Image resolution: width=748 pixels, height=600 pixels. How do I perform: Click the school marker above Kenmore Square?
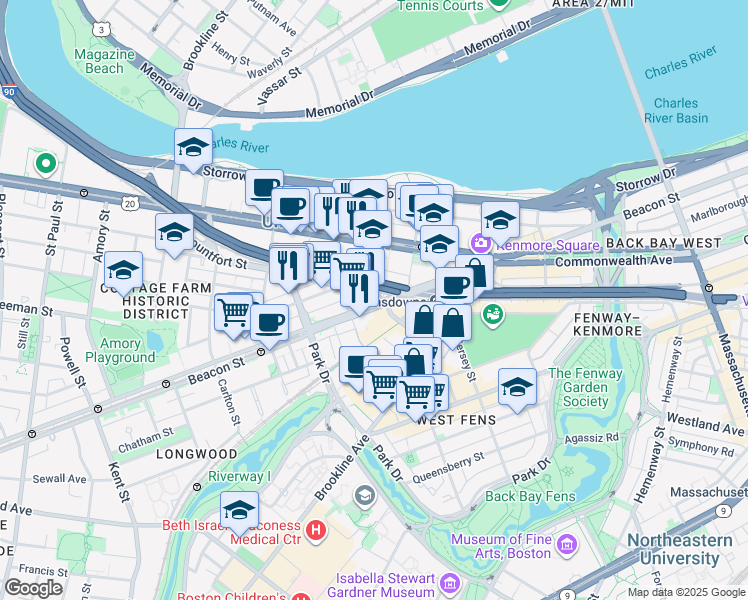(x=500, y=222)
